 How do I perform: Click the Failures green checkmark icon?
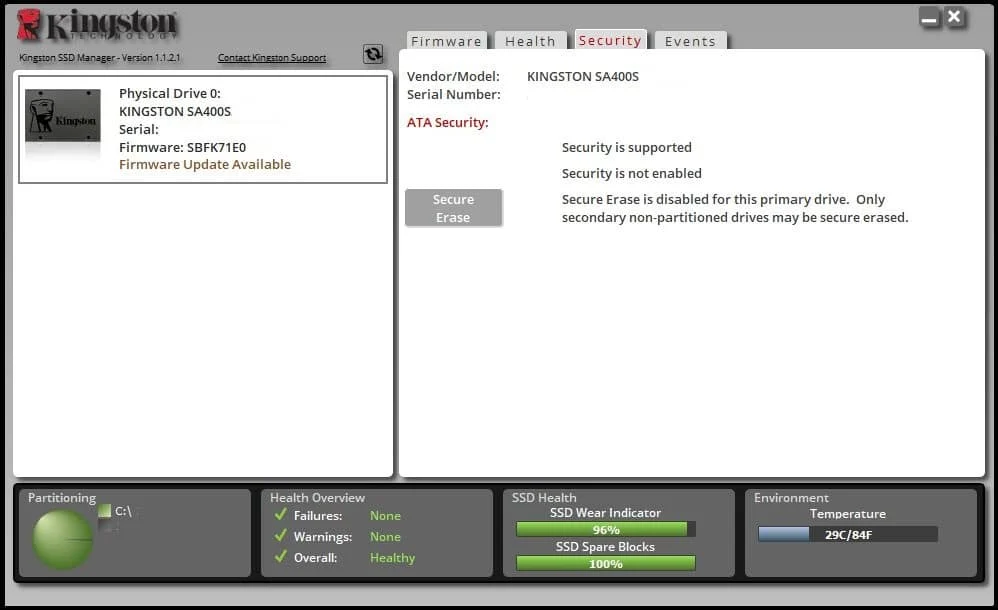281,515
